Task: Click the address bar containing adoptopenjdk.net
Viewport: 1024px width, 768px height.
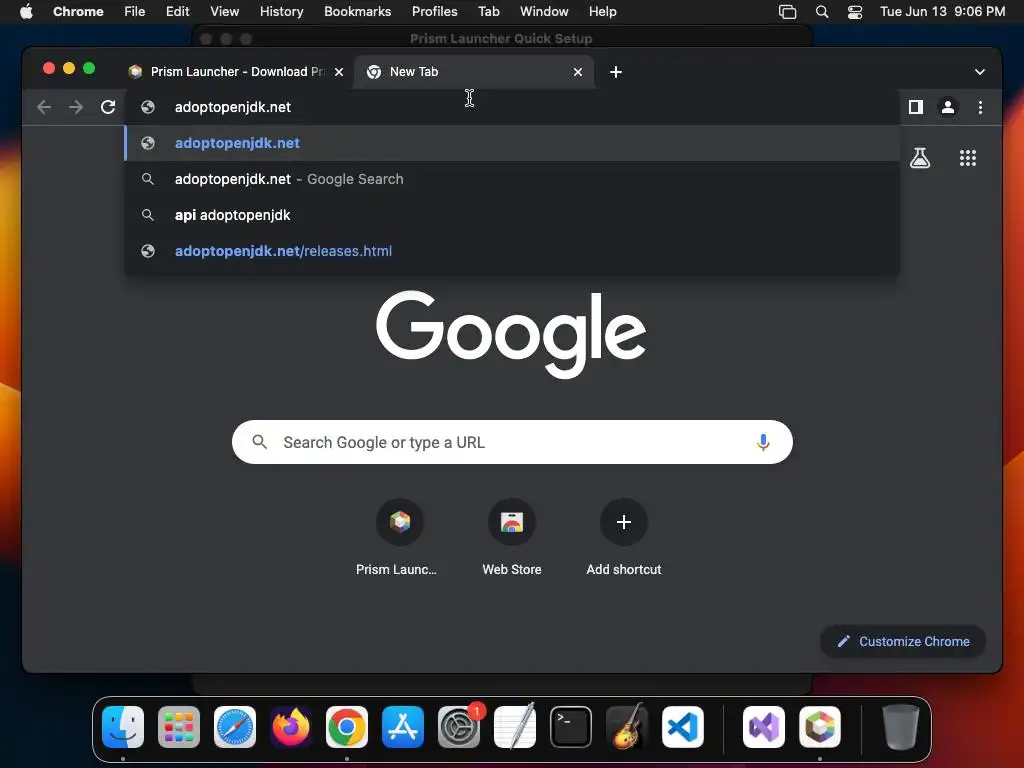Action: click(x=512, y=107)
